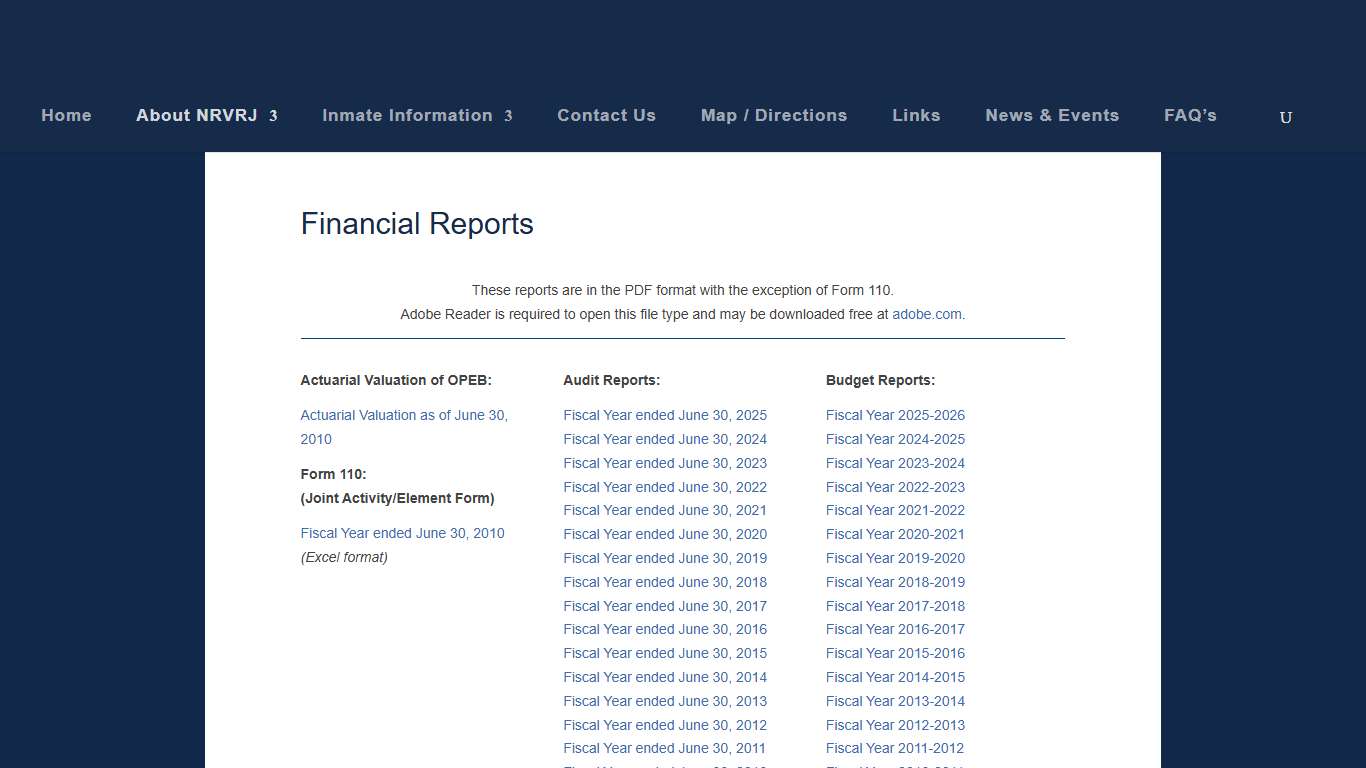View audit report Fiscal Year ended June 30, 2011
Viewport: 1366px width, 768px height.
click(665, 748)
